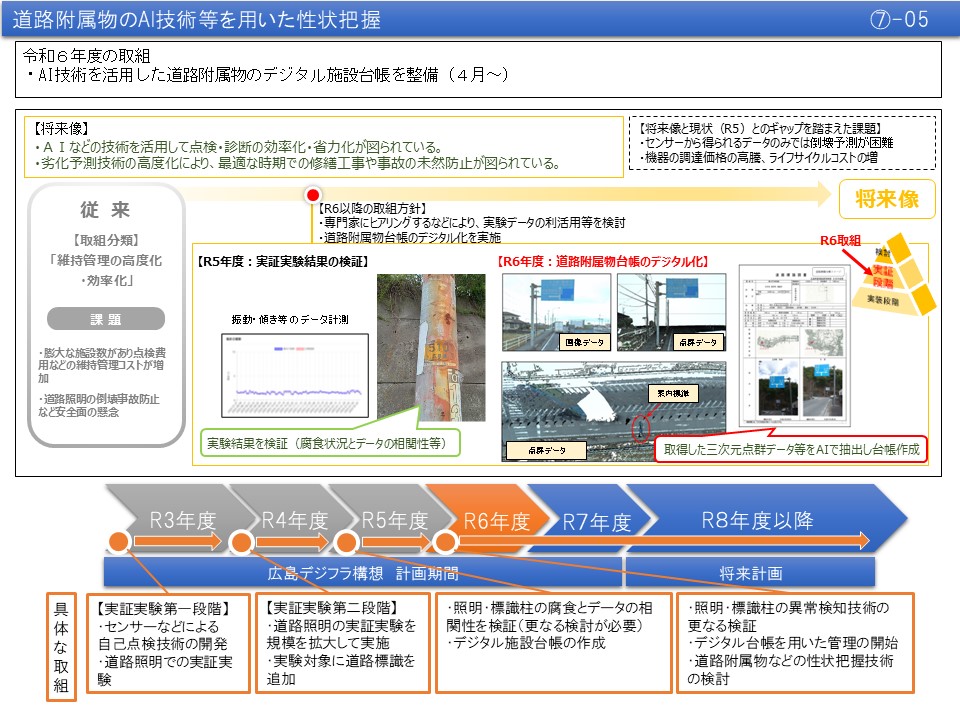Viewport: 960px width, 720px height.
Task: Click the 専門家にヒアリングするなど bullet
Action: pos(471,222)
